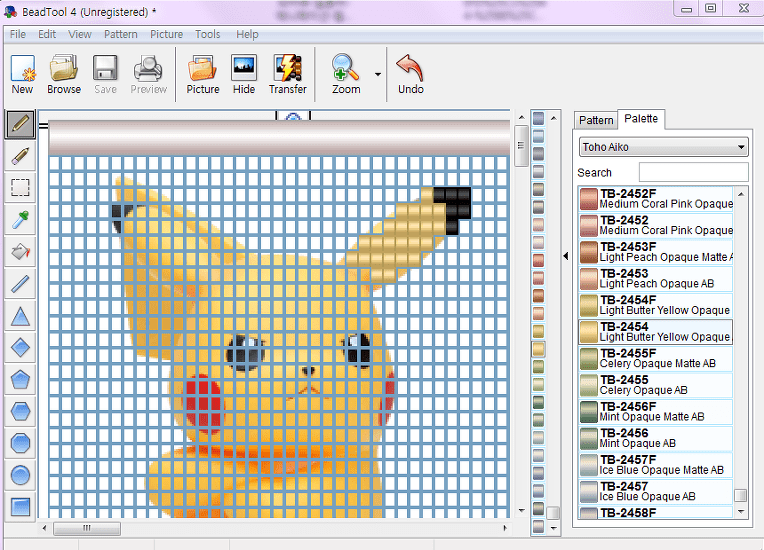Select the Rectangle shape tool

point(20,507)
